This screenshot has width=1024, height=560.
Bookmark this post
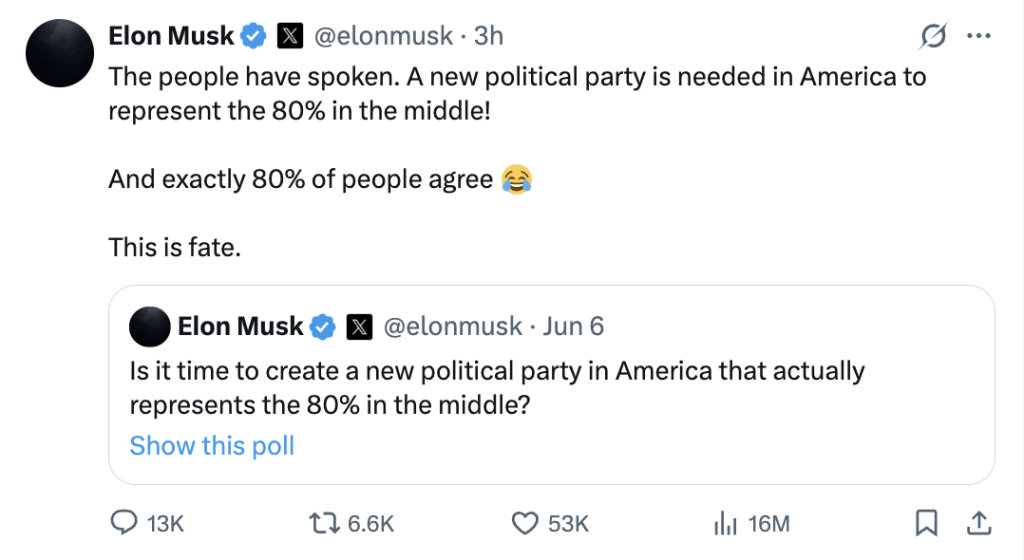click(926, 523)
